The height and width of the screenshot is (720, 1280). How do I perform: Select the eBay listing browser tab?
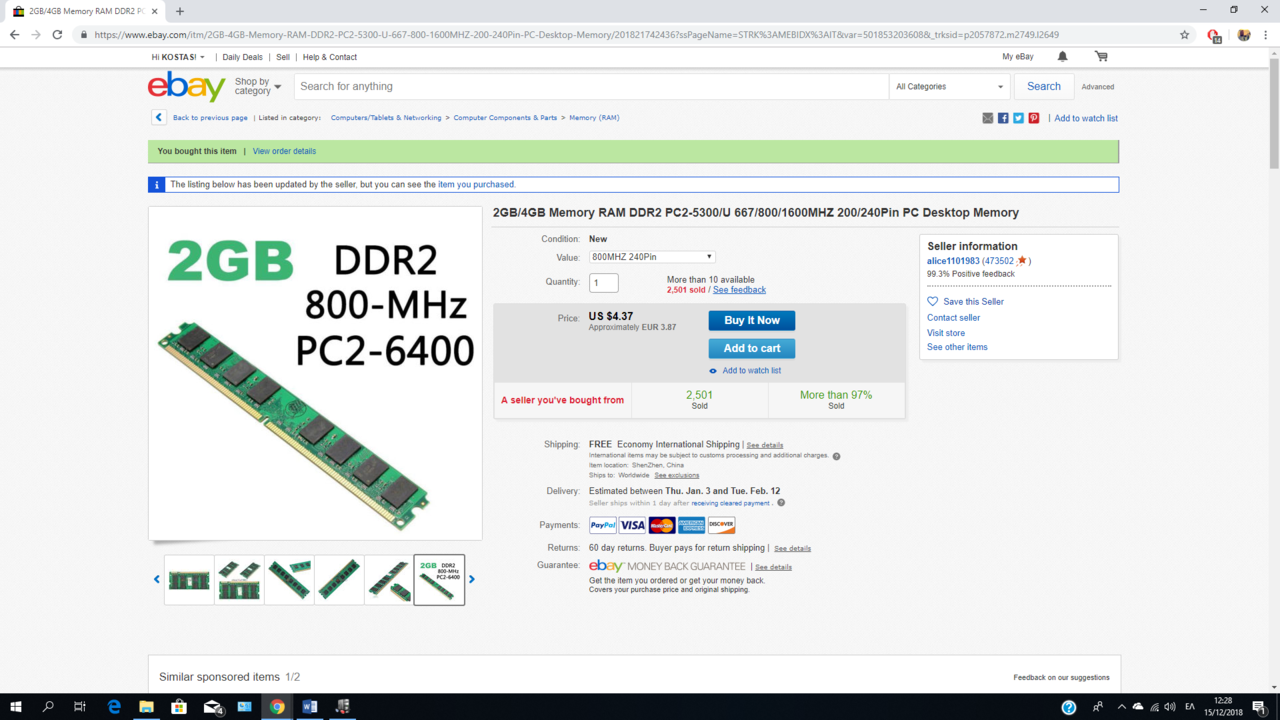[84, 11]
